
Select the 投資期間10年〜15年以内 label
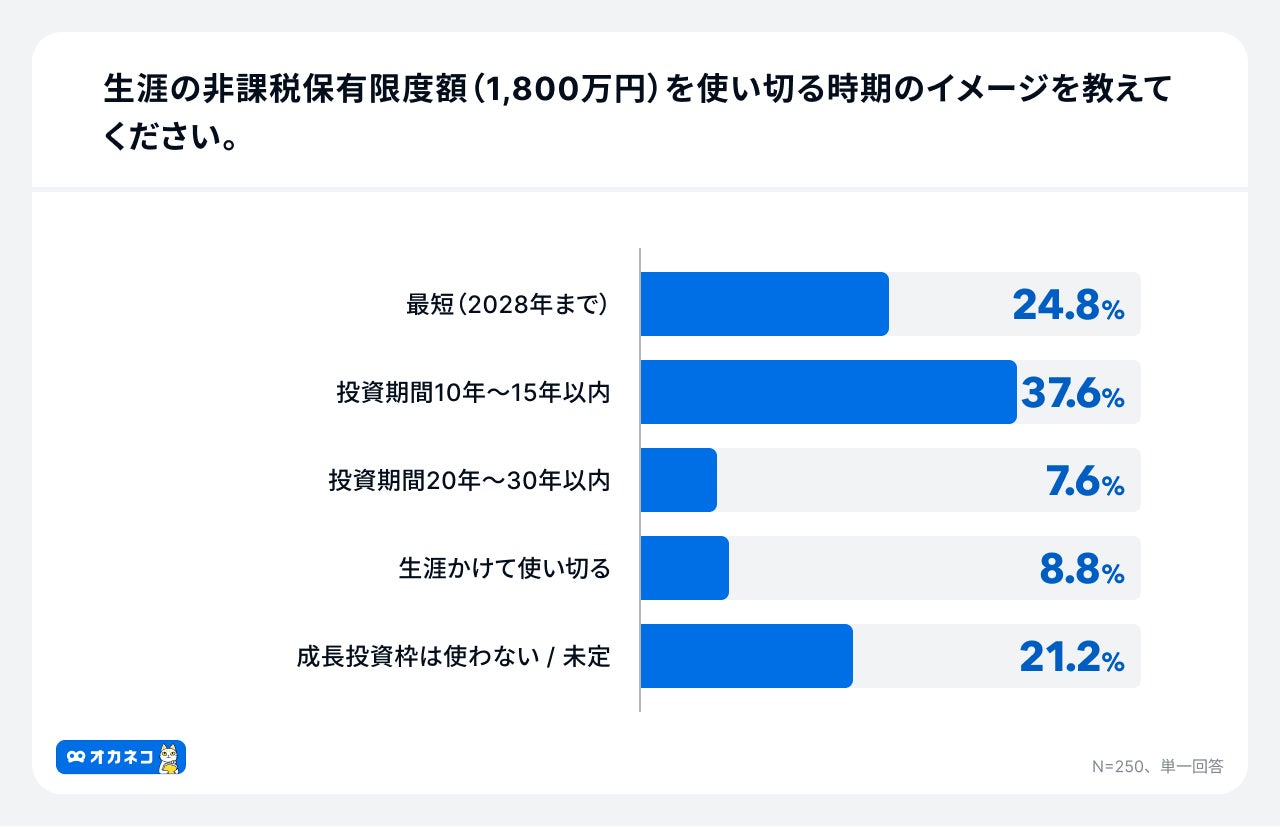tap(473, 393)
